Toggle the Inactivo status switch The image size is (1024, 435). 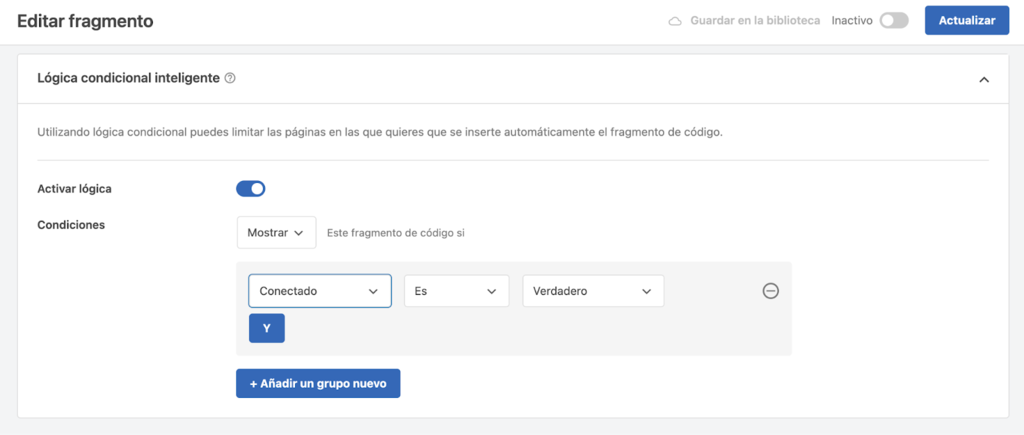point(893,21)
